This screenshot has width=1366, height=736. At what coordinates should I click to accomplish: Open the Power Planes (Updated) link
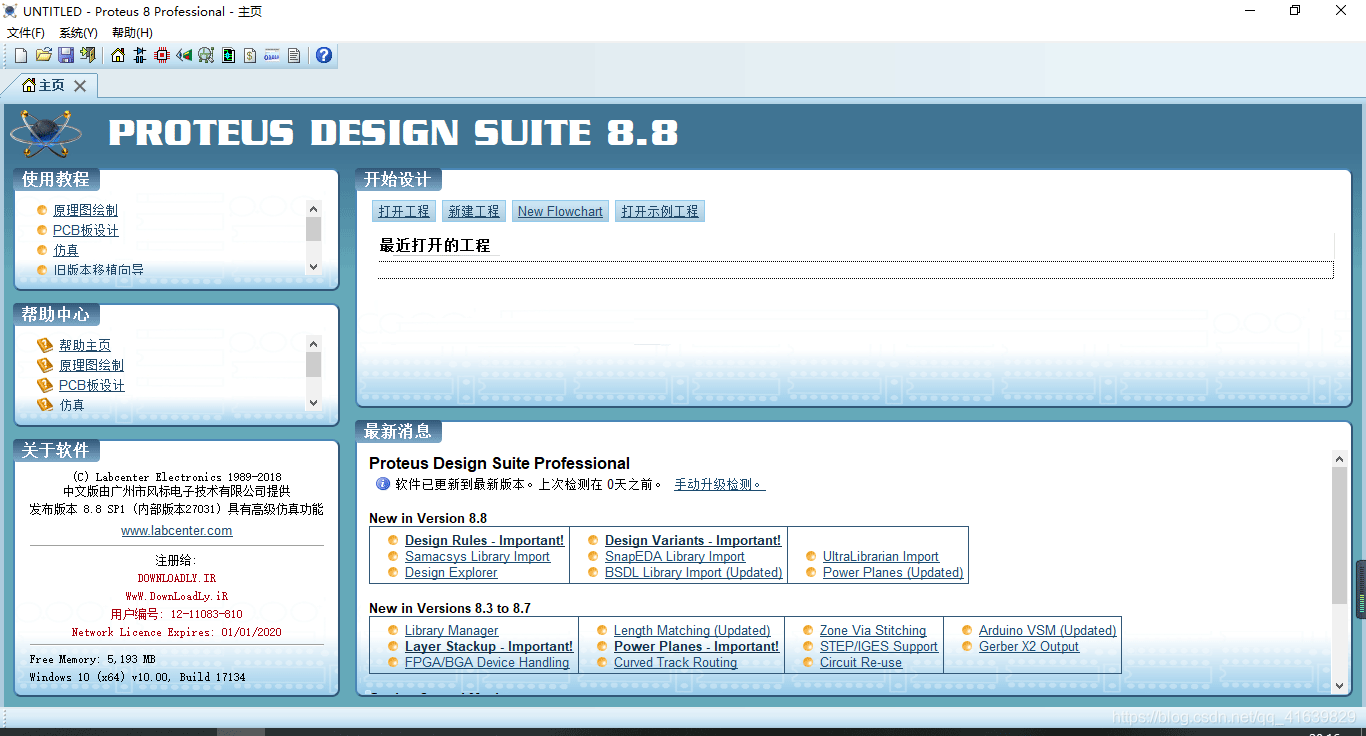[893, 573]
